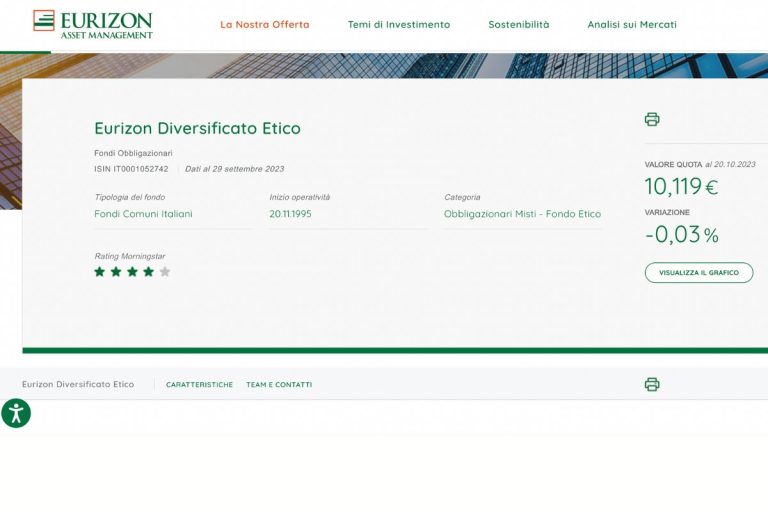768x512 pixels.
Task: Click the print icon beside the fund title
Action: pyautogui.click(x=652, y=119)
